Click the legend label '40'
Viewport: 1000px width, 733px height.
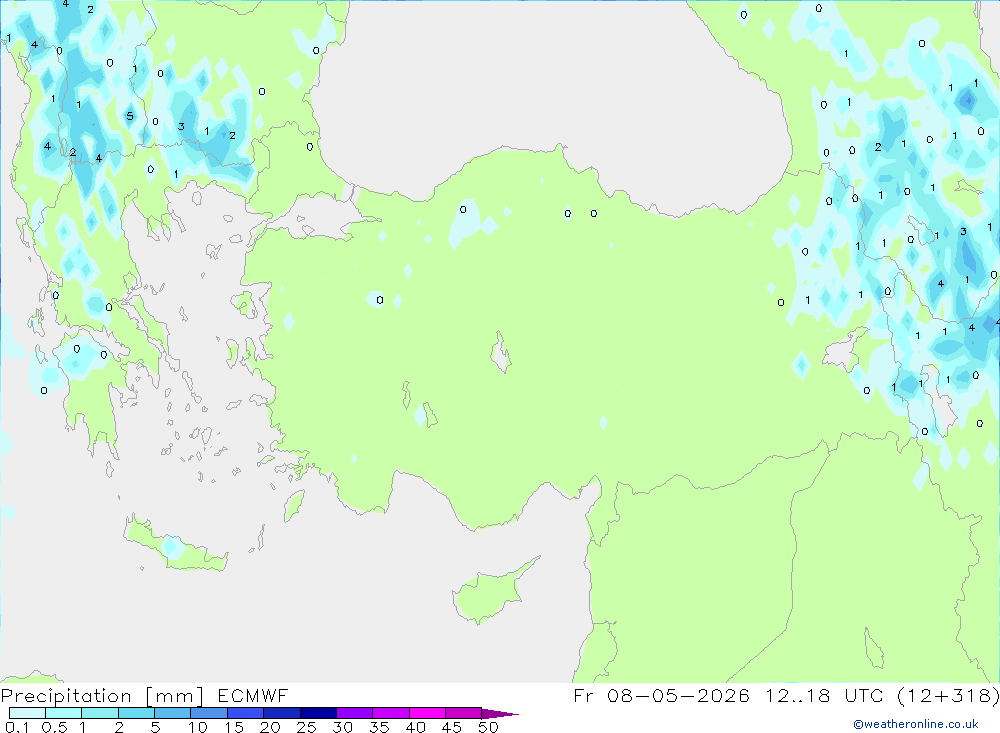[x=416, y=727]
